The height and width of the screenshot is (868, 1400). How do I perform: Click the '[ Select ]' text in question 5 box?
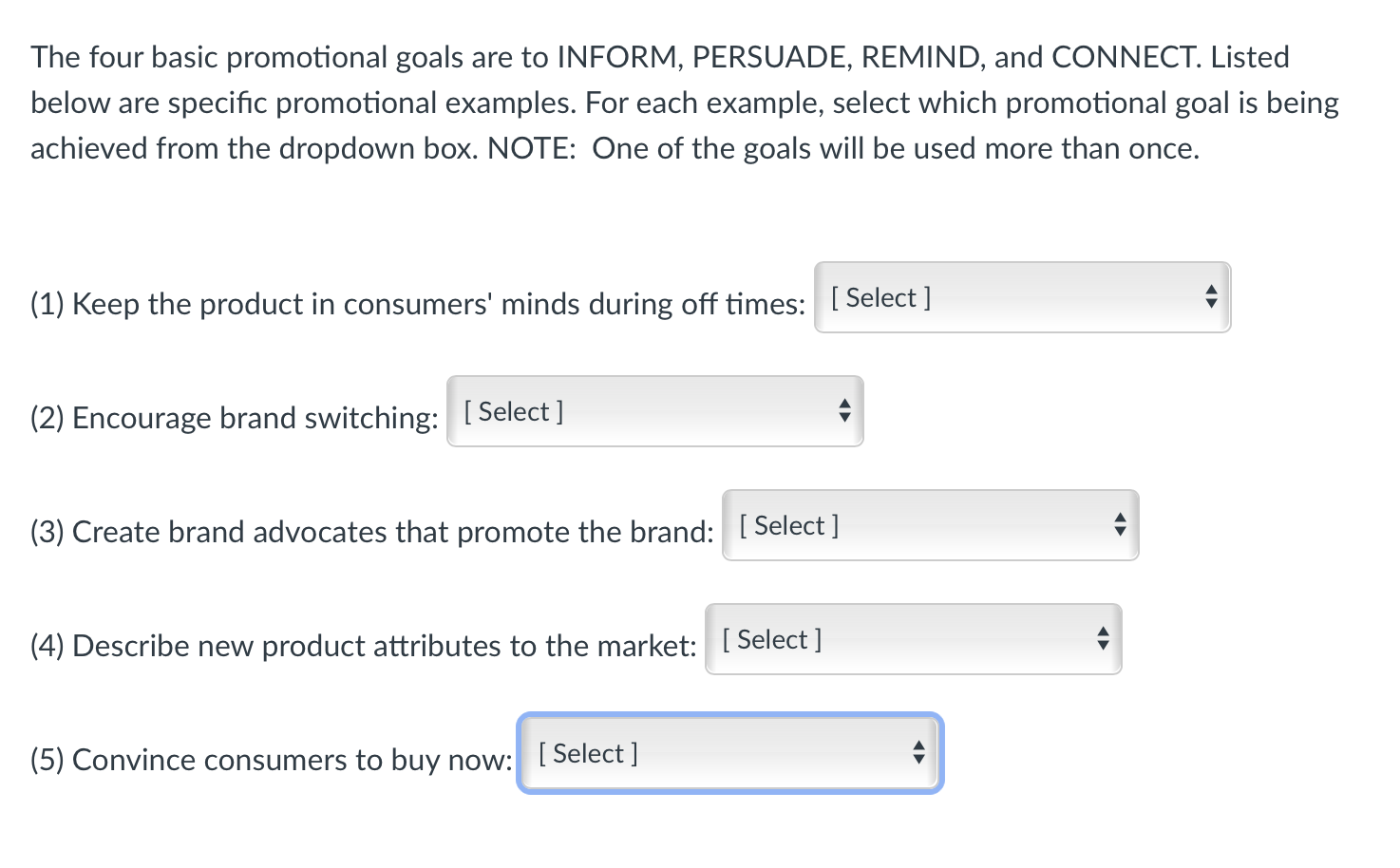587,753
